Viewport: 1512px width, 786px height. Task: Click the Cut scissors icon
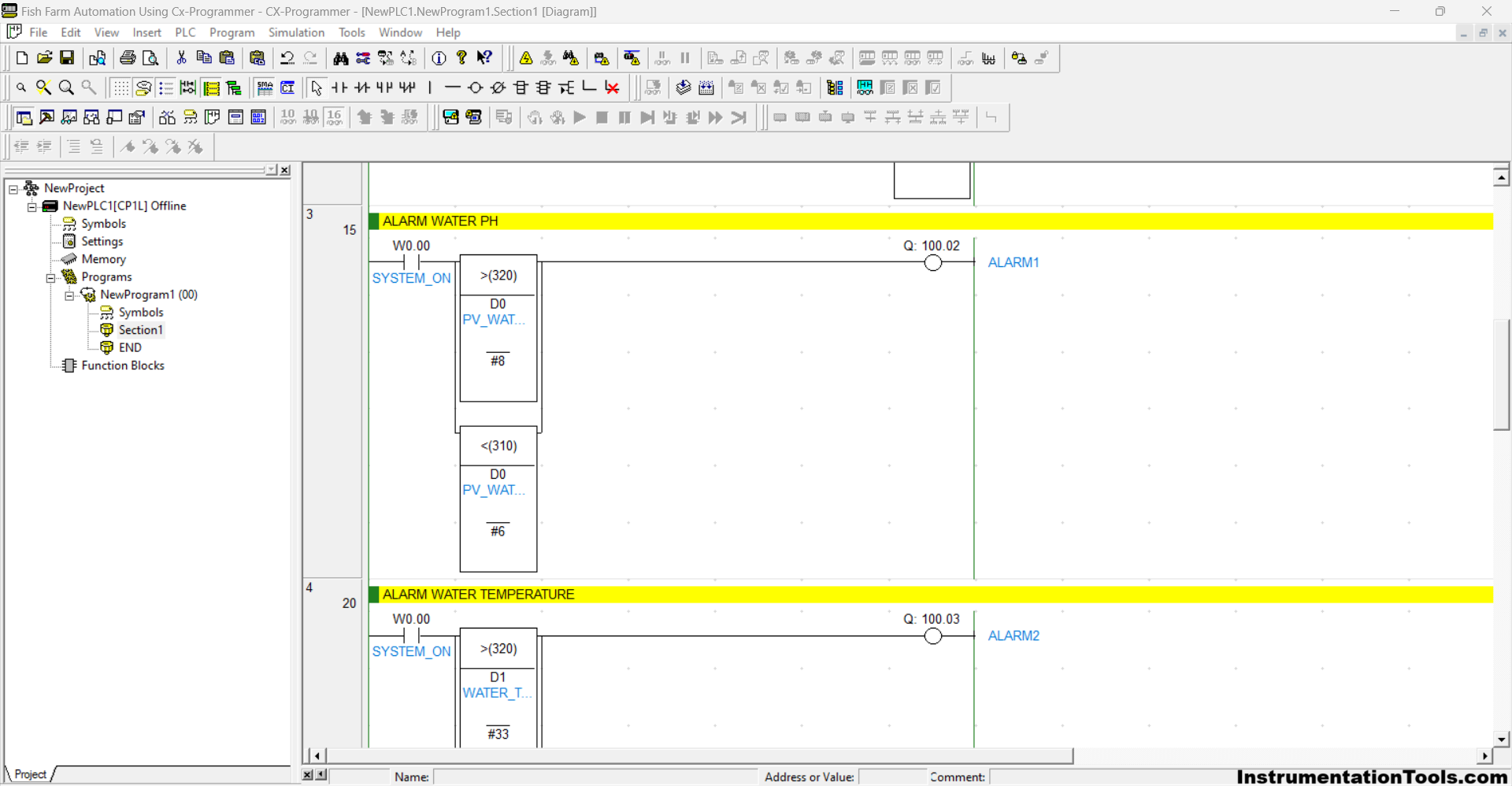pos(181,58)
